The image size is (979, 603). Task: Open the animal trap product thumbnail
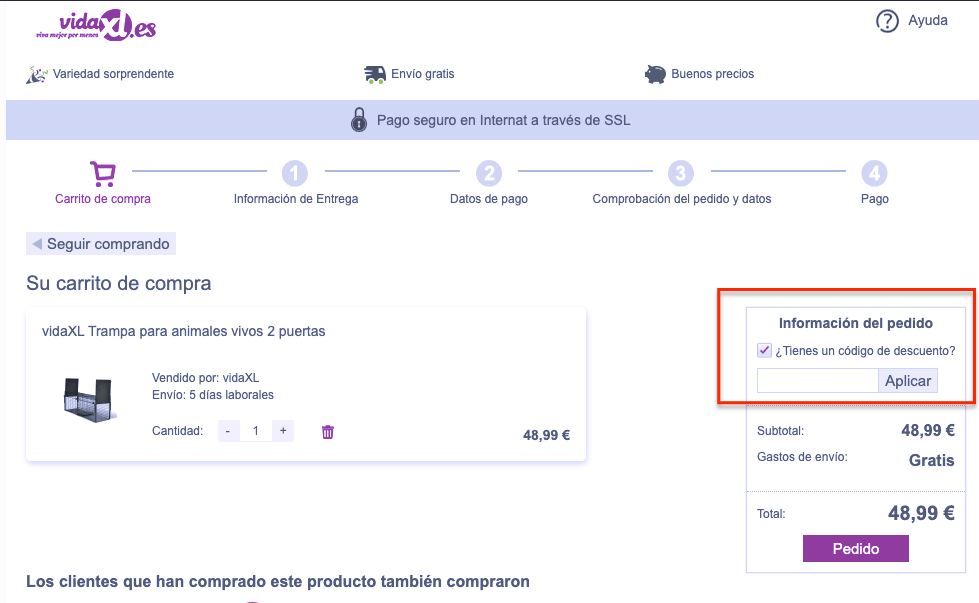(86, 398)
